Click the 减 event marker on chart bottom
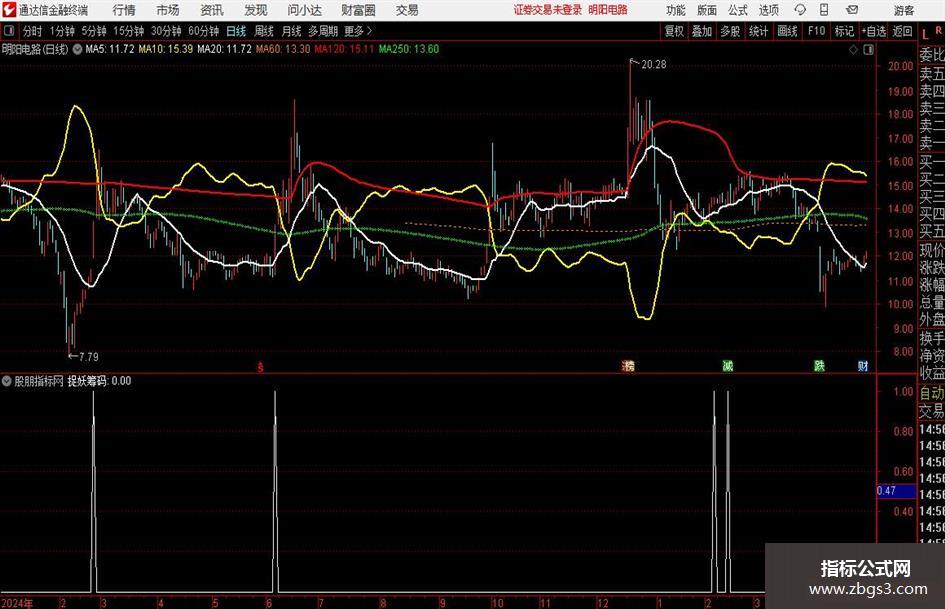945x609 pixels. (x=728, y=365)
